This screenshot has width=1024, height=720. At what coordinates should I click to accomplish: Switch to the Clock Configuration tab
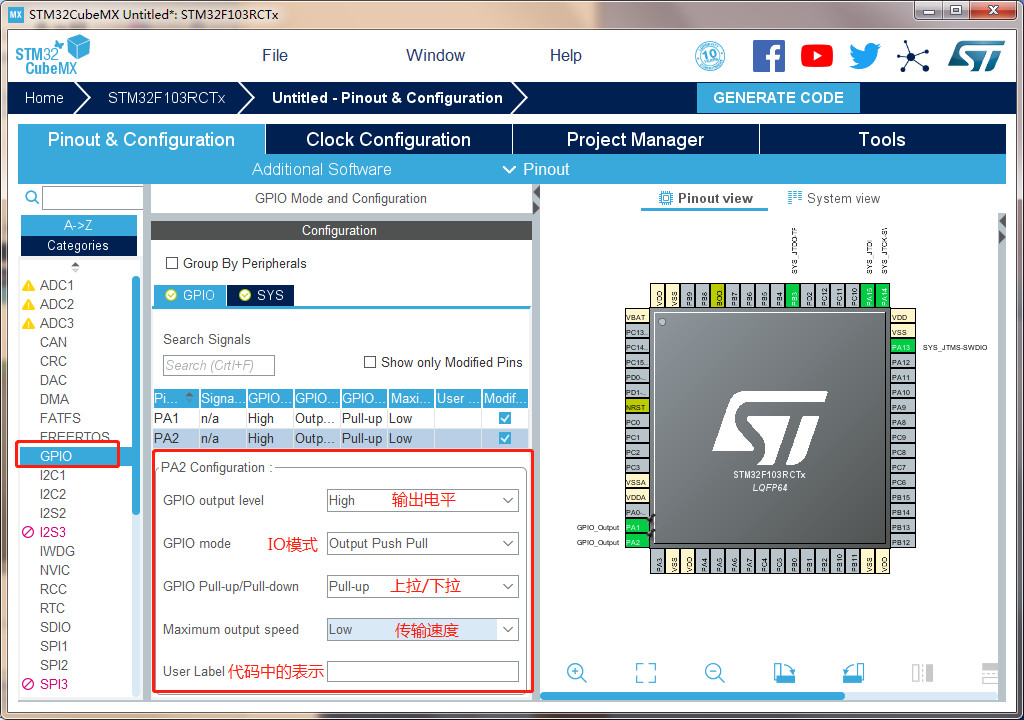[x=387, y=139]
